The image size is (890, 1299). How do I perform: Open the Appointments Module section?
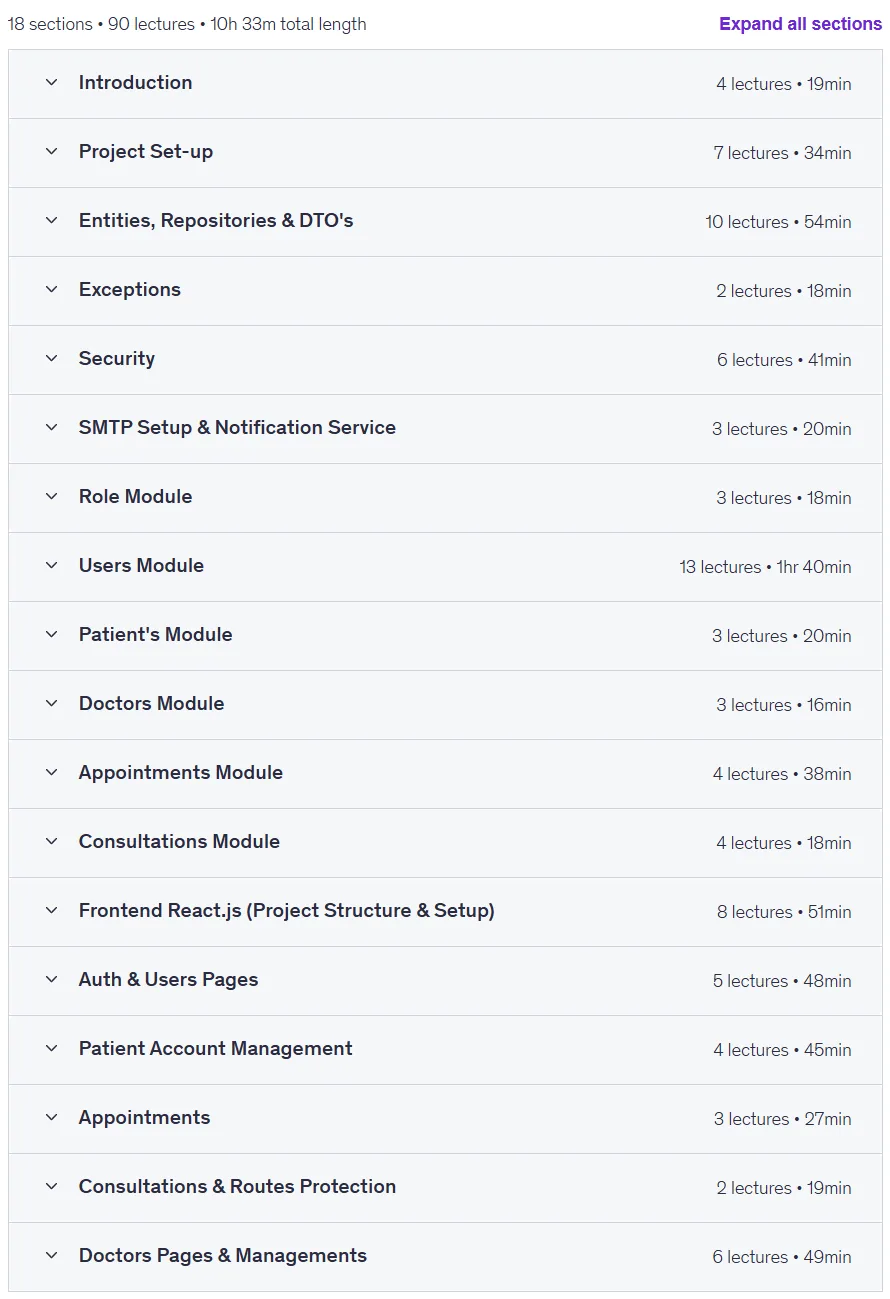pyautogui.click(x=445, y=773)
